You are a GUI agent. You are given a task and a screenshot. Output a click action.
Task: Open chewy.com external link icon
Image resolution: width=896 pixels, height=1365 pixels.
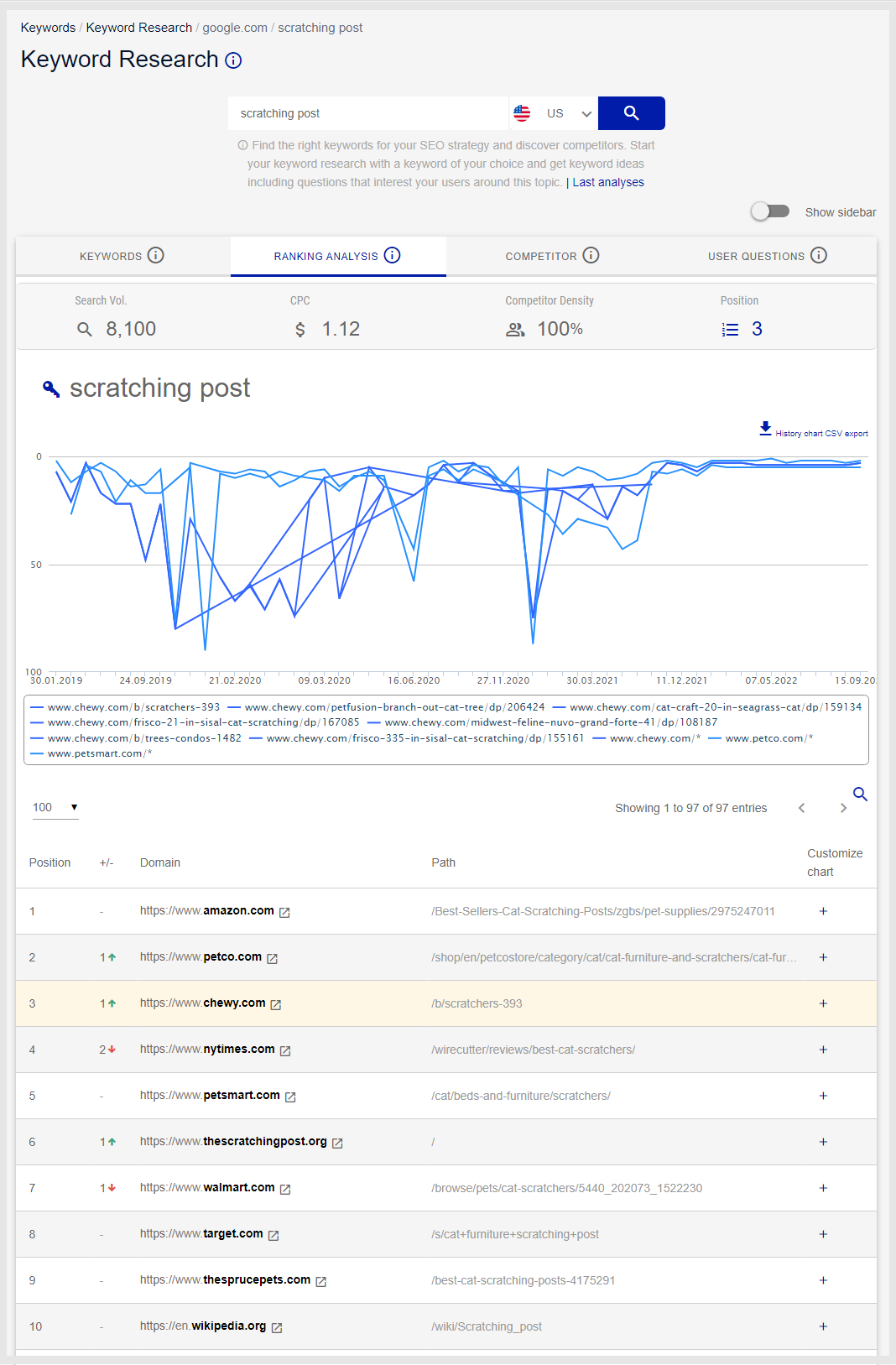(x=276, y=1004)
